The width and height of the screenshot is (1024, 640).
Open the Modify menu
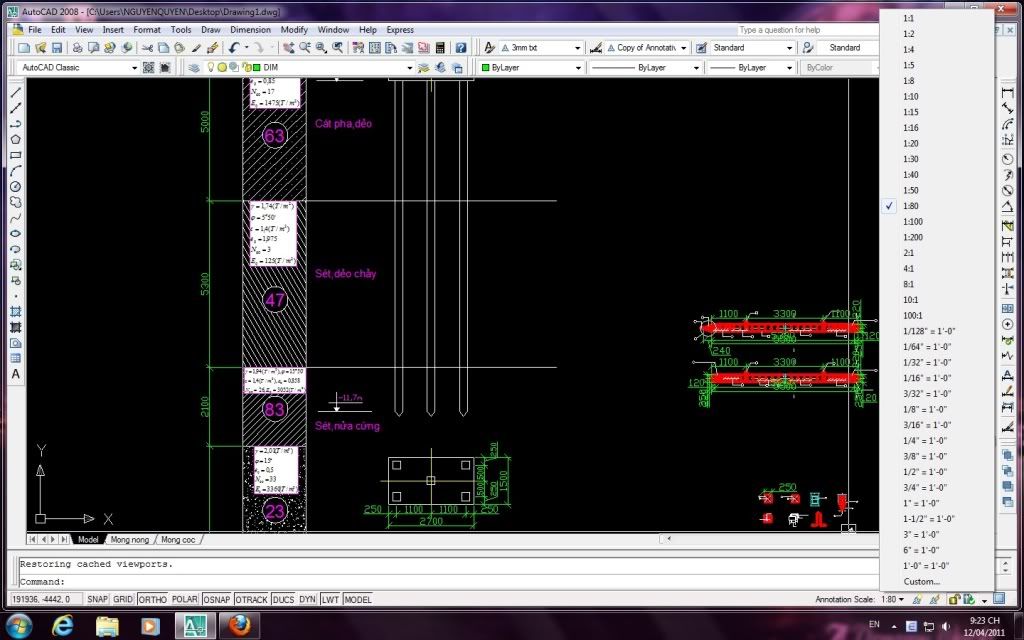(x=294, y=29)
